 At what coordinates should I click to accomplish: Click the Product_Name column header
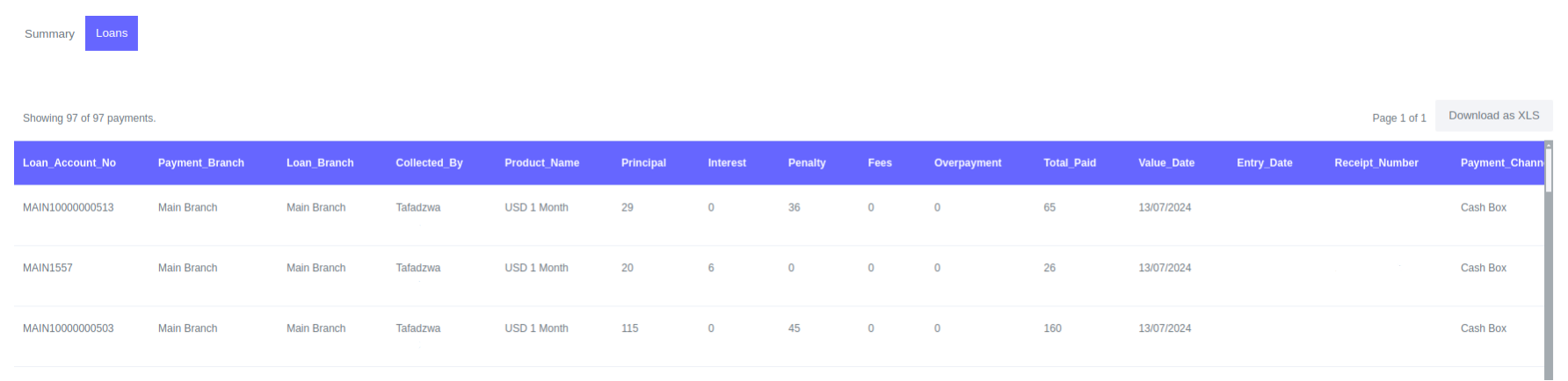click(541, 163)
